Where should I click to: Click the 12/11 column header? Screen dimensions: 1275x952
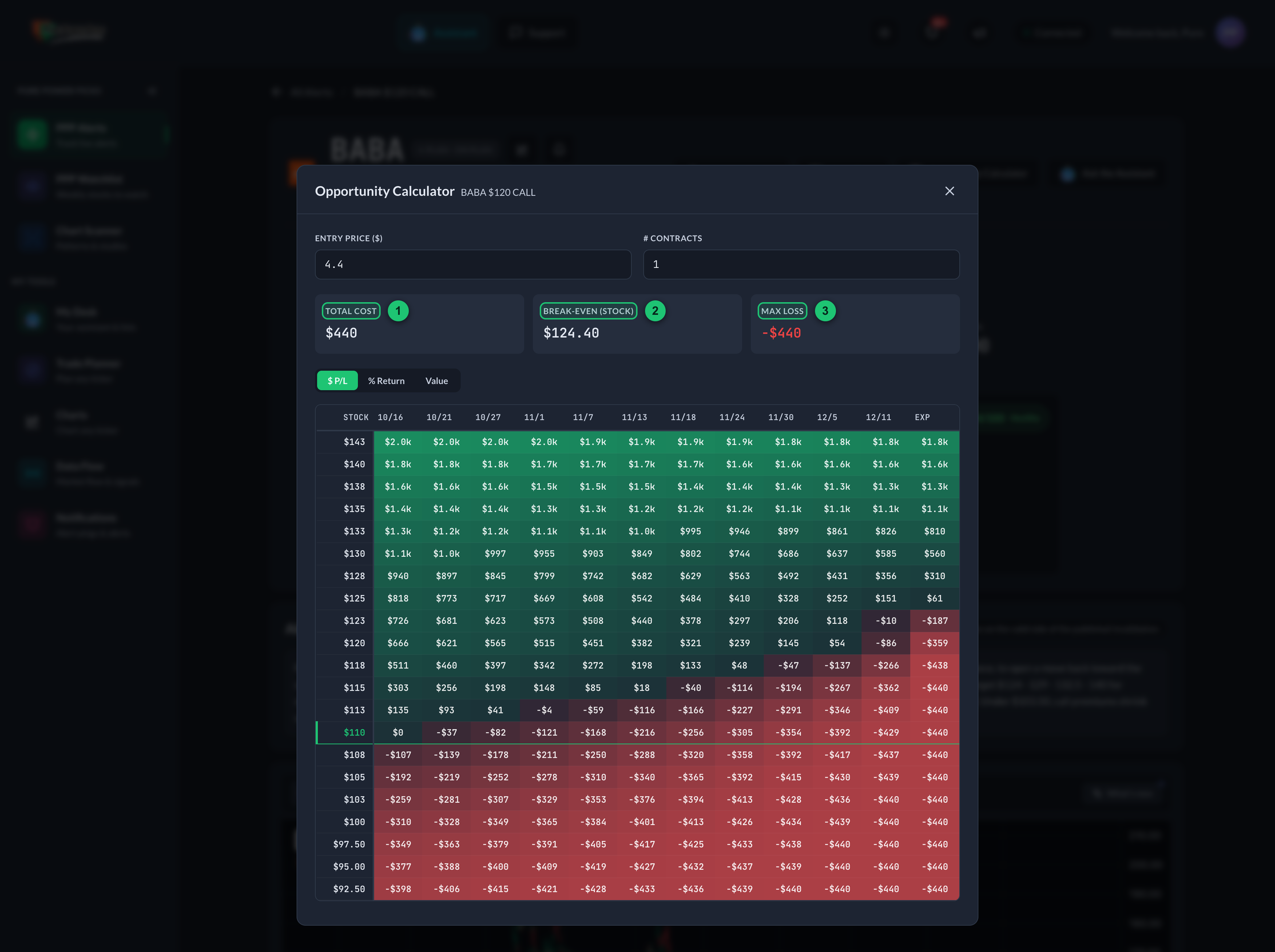point(879,417)
